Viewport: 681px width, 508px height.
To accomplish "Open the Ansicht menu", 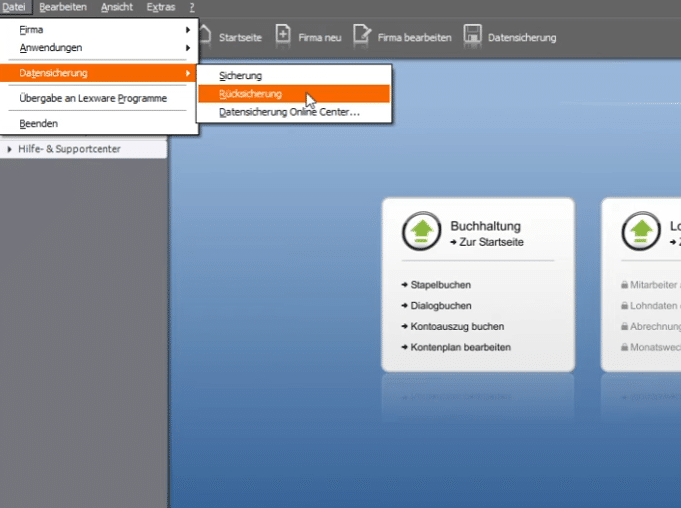I will (117, 7).
